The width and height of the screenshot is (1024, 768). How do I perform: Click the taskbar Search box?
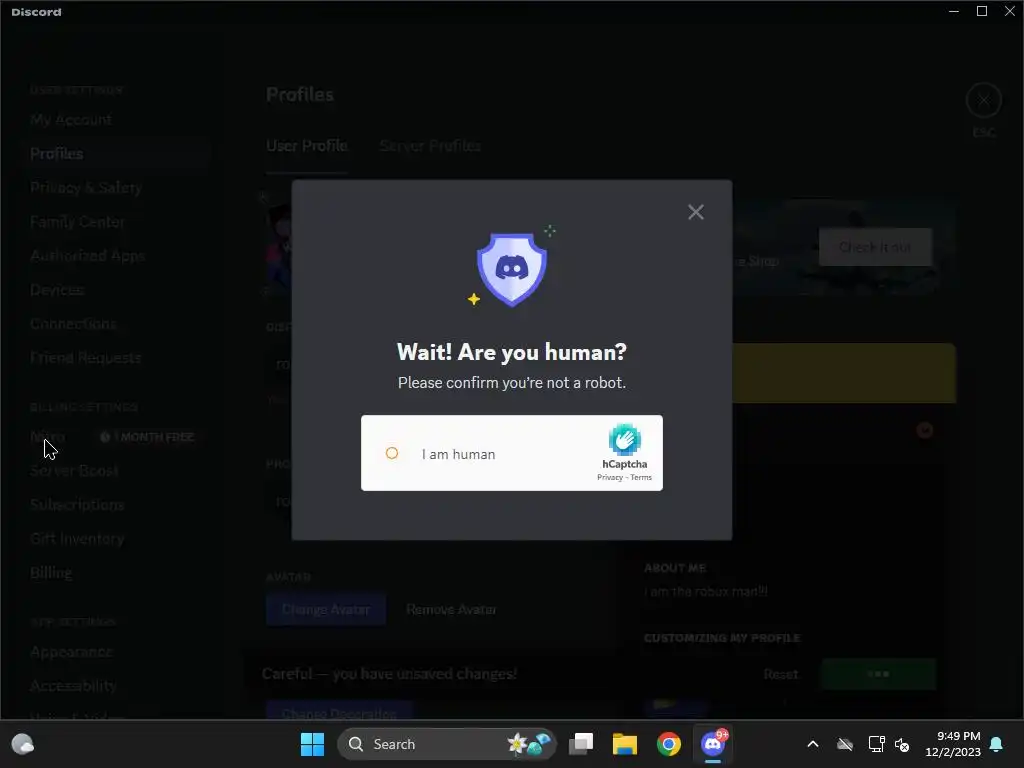[447, 744]
